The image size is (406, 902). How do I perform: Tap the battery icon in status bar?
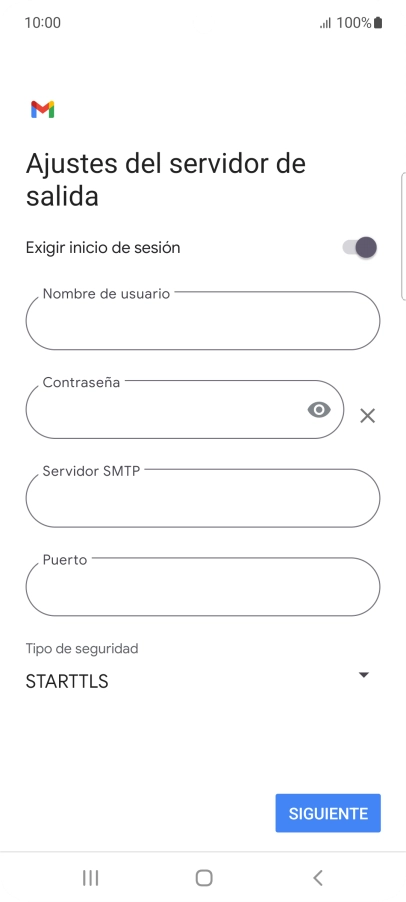tap(378, 23)
